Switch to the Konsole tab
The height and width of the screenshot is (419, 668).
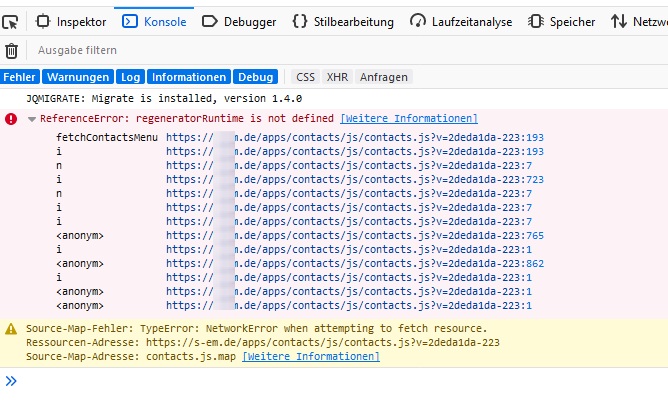pyautogui.click(x=154, y=22)
